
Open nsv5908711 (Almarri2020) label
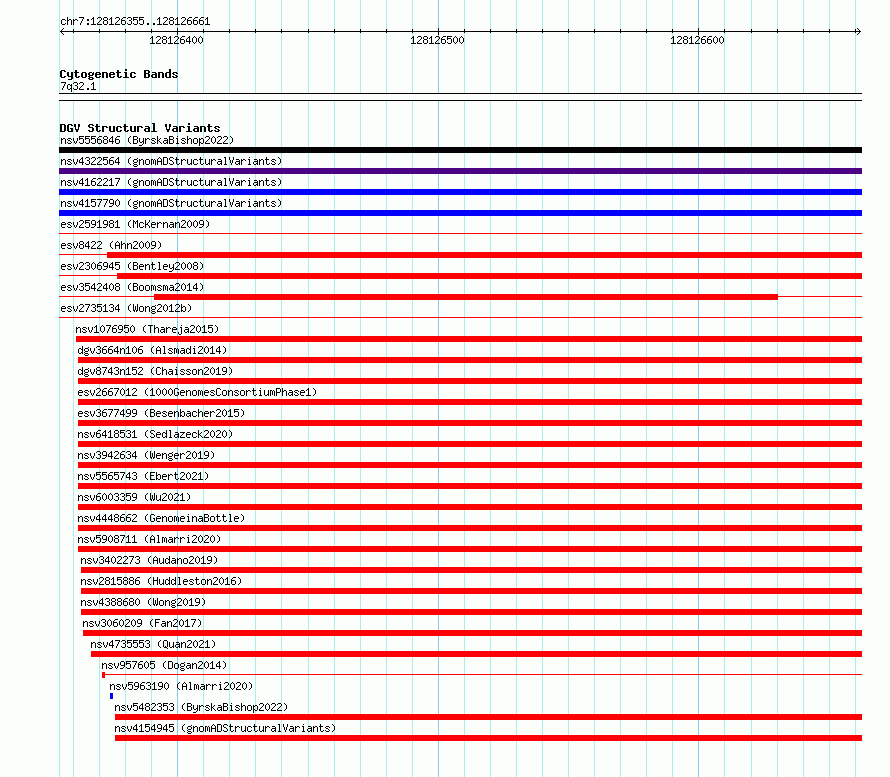click(x=149, y=539)
